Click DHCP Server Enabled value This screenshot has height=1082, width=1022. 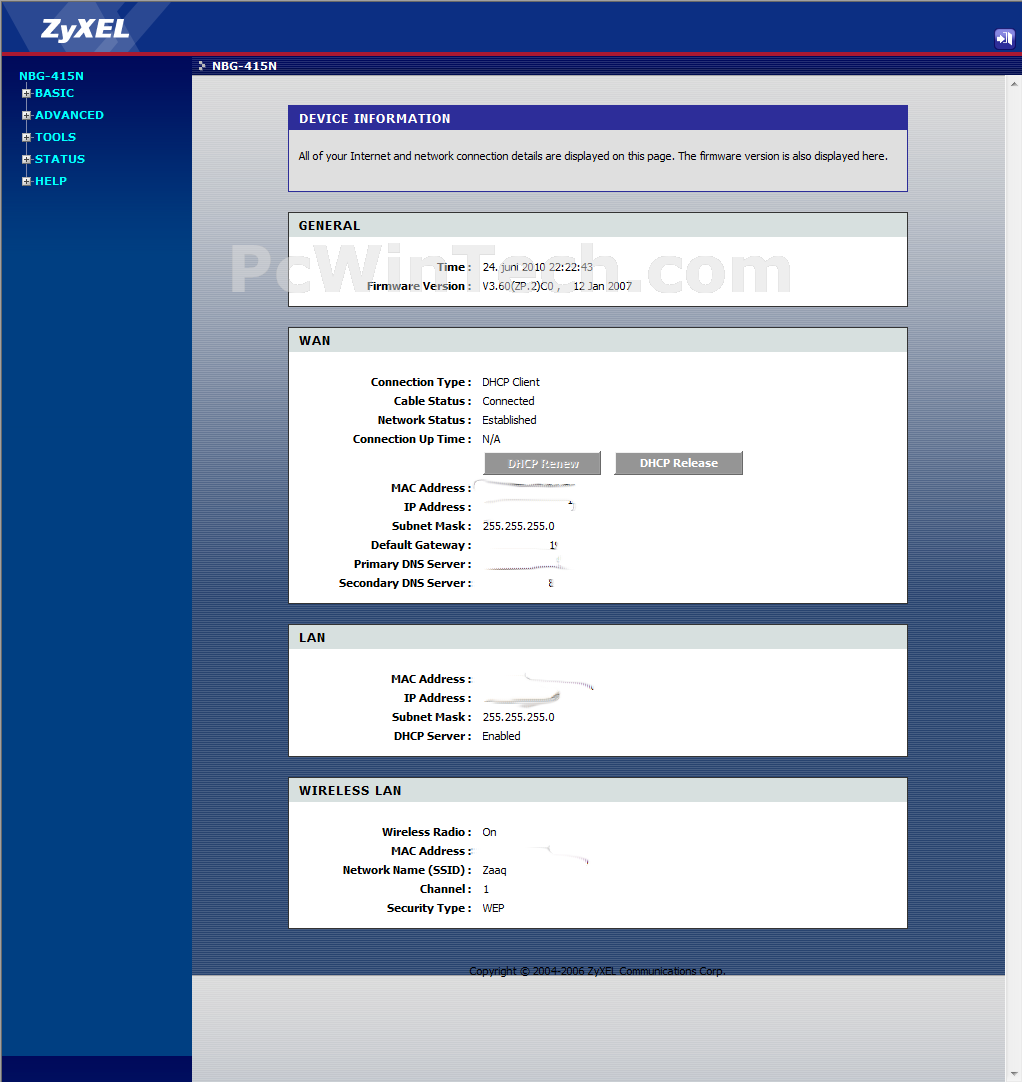501,736
